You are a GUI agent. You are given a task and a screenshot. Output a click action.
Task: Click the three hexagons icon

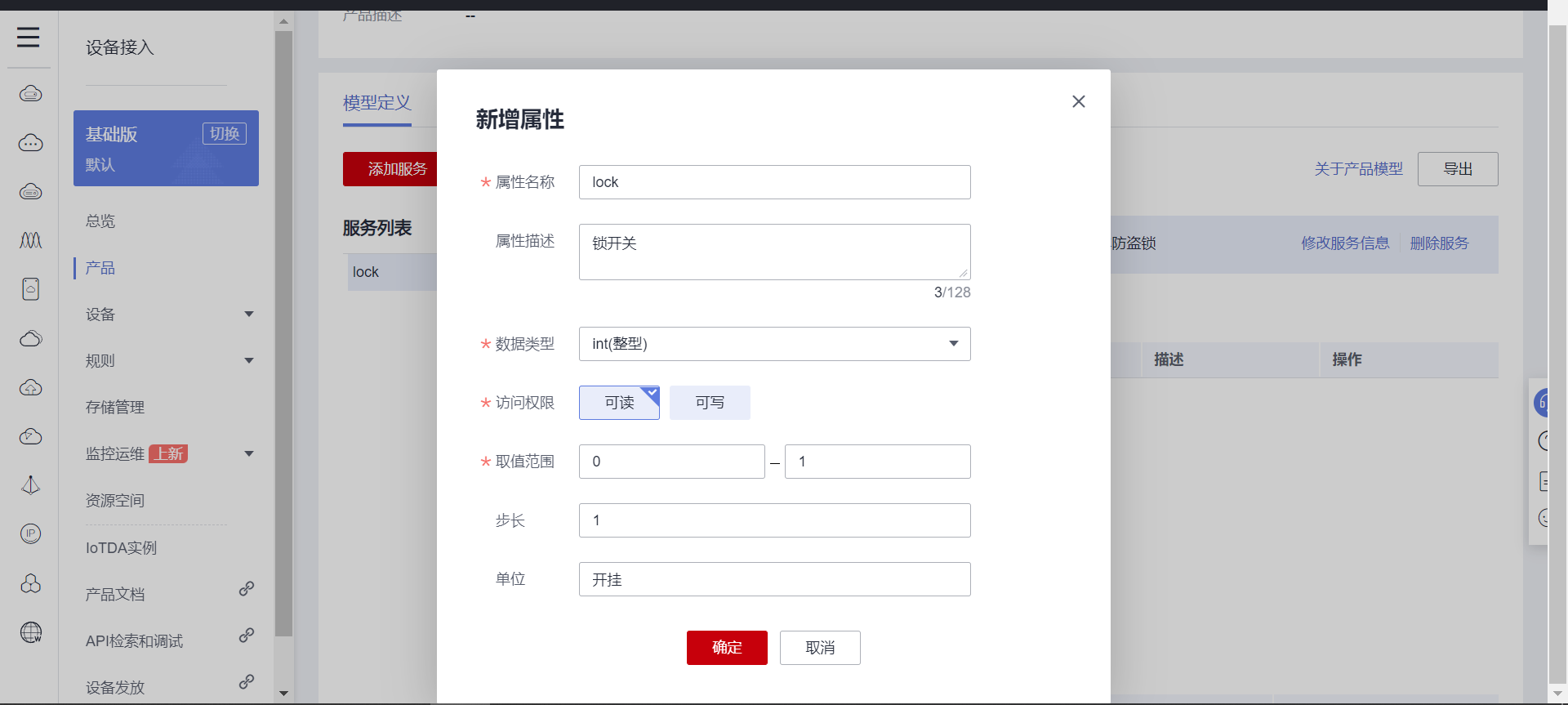point(30,583)
